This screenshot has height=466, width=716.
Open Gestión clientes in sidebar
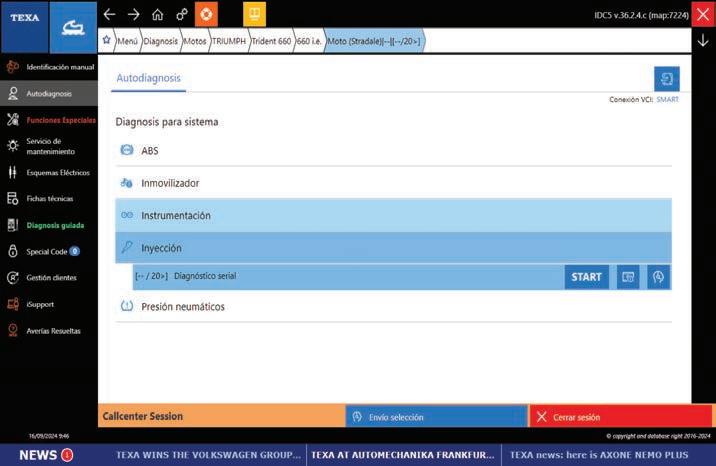(x=49, y=278)
